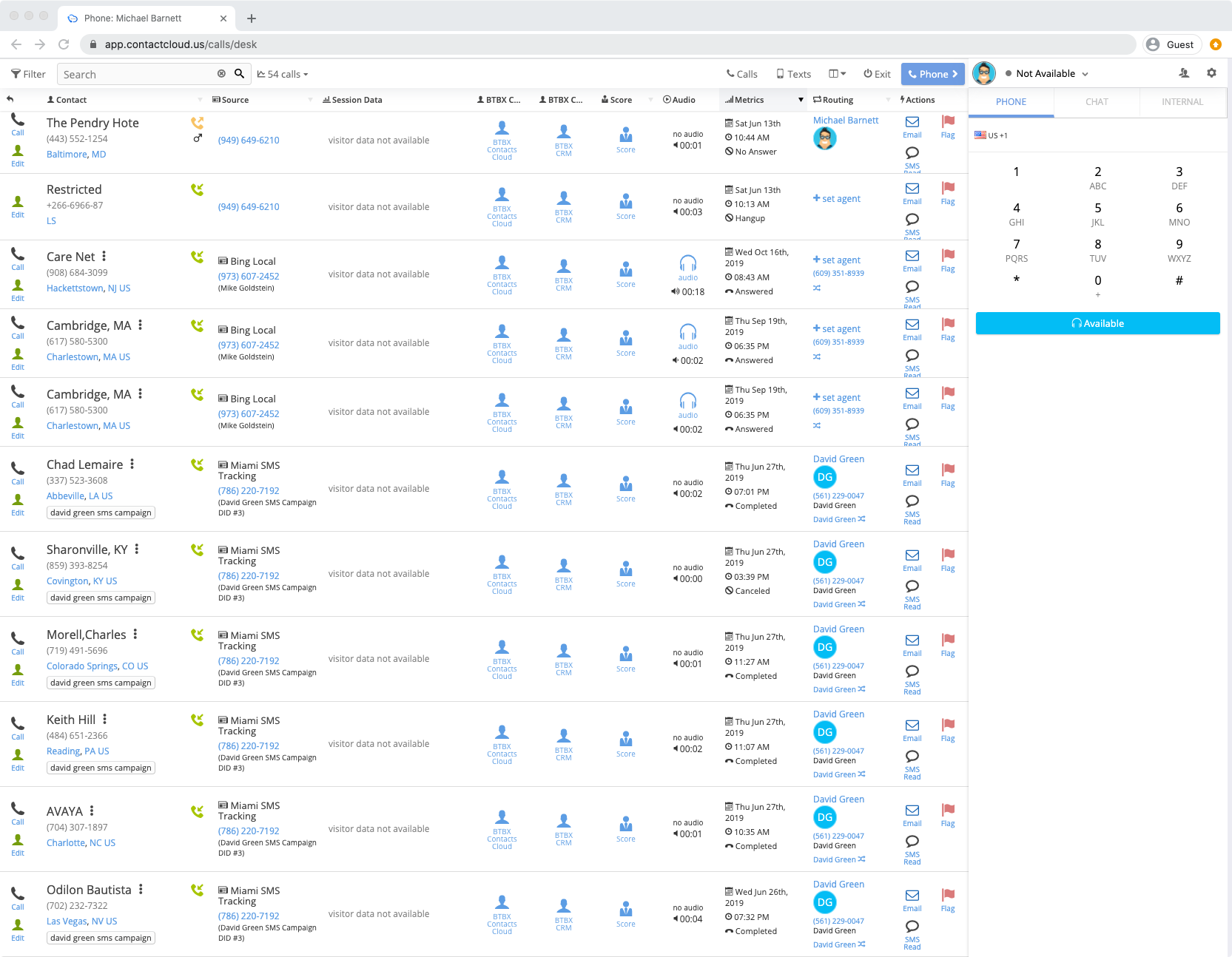
Task: Open SMS Read for the AVAYA call
Action: tap(912, 845)
